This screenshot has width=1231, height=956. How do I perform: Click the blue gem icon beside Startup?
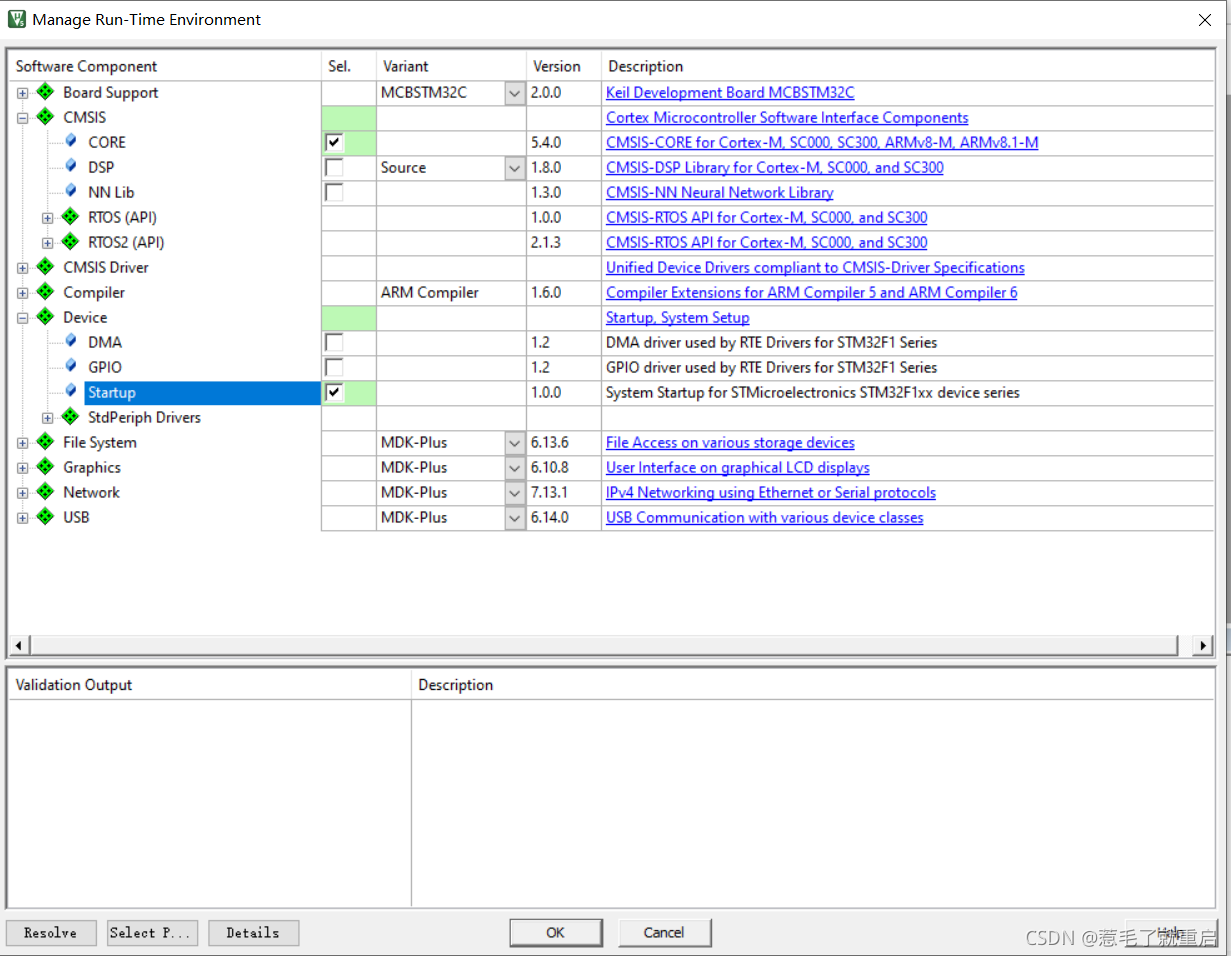71,392
